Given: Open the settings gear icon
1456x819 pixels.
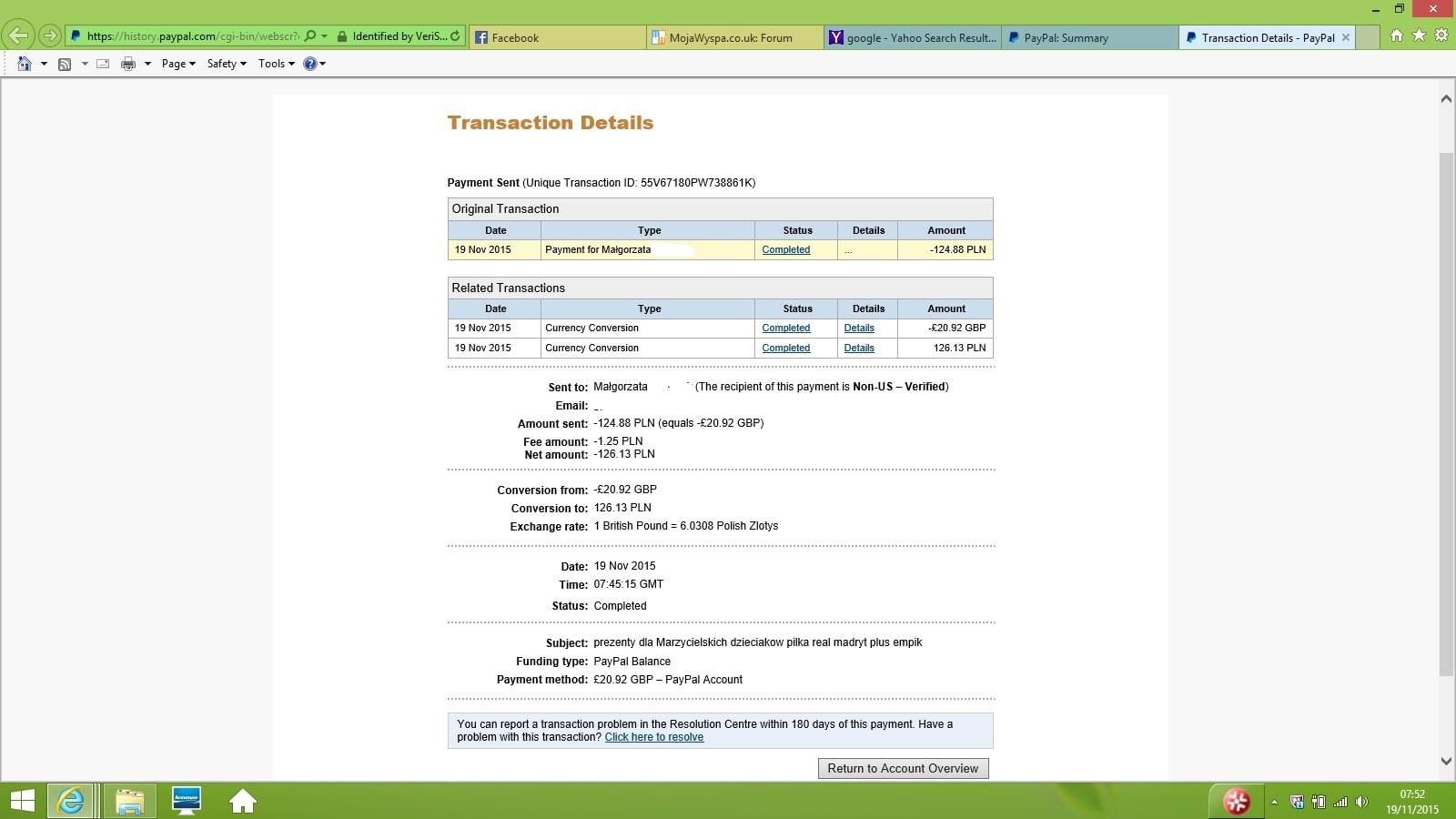Looking at the screenshot, I should coord(1441,35).
